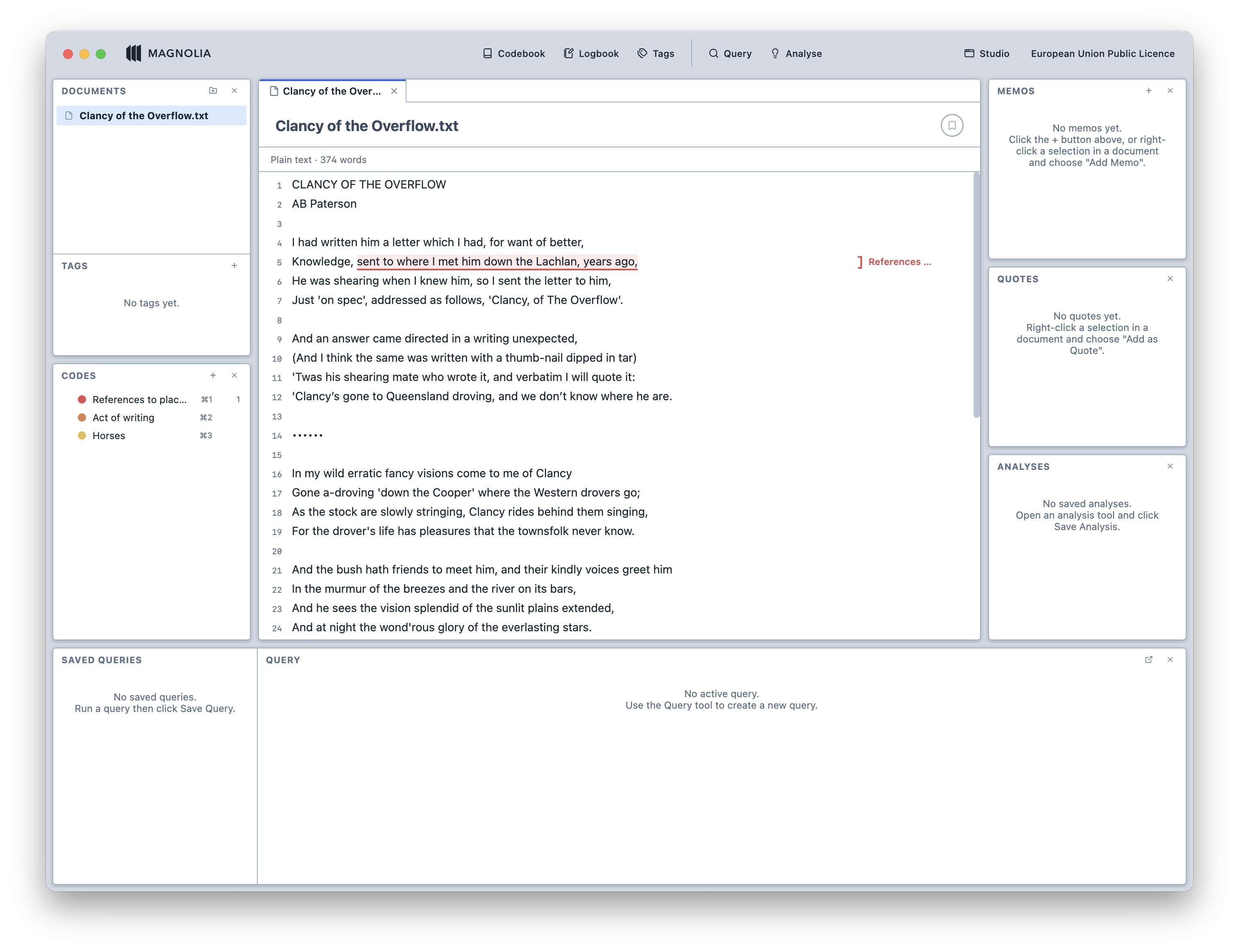Close the Codes panel
Screen dimensions: 1239x952
click(x=234, y=375)
